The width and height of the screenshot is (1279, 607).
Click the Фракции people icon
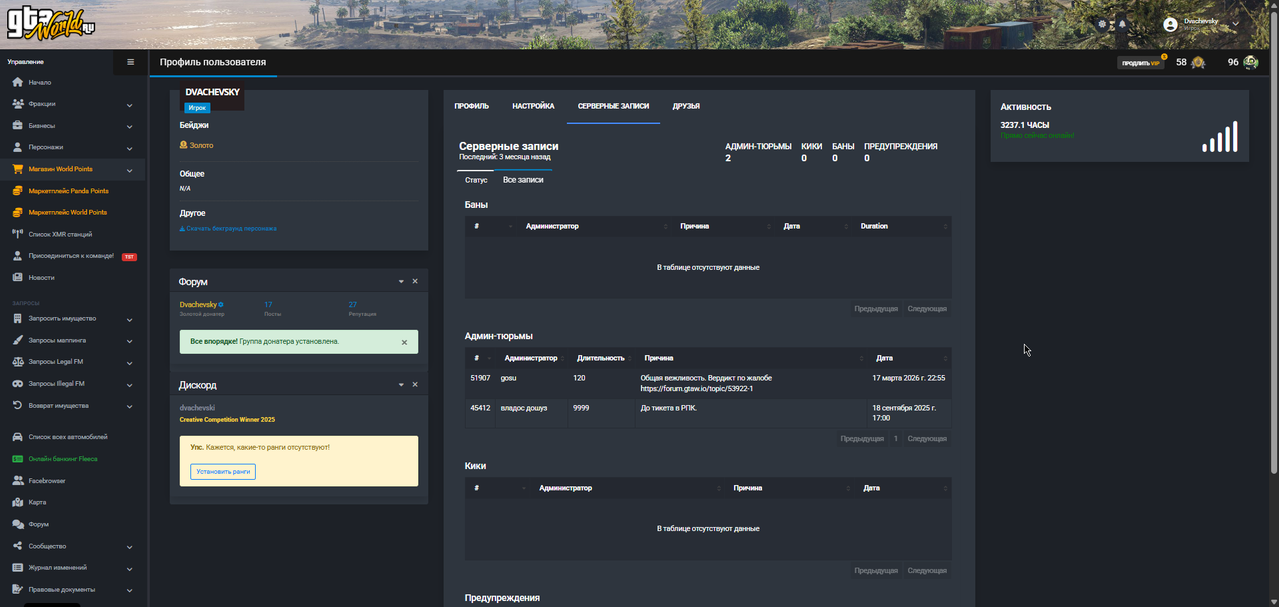pos(18,104)
